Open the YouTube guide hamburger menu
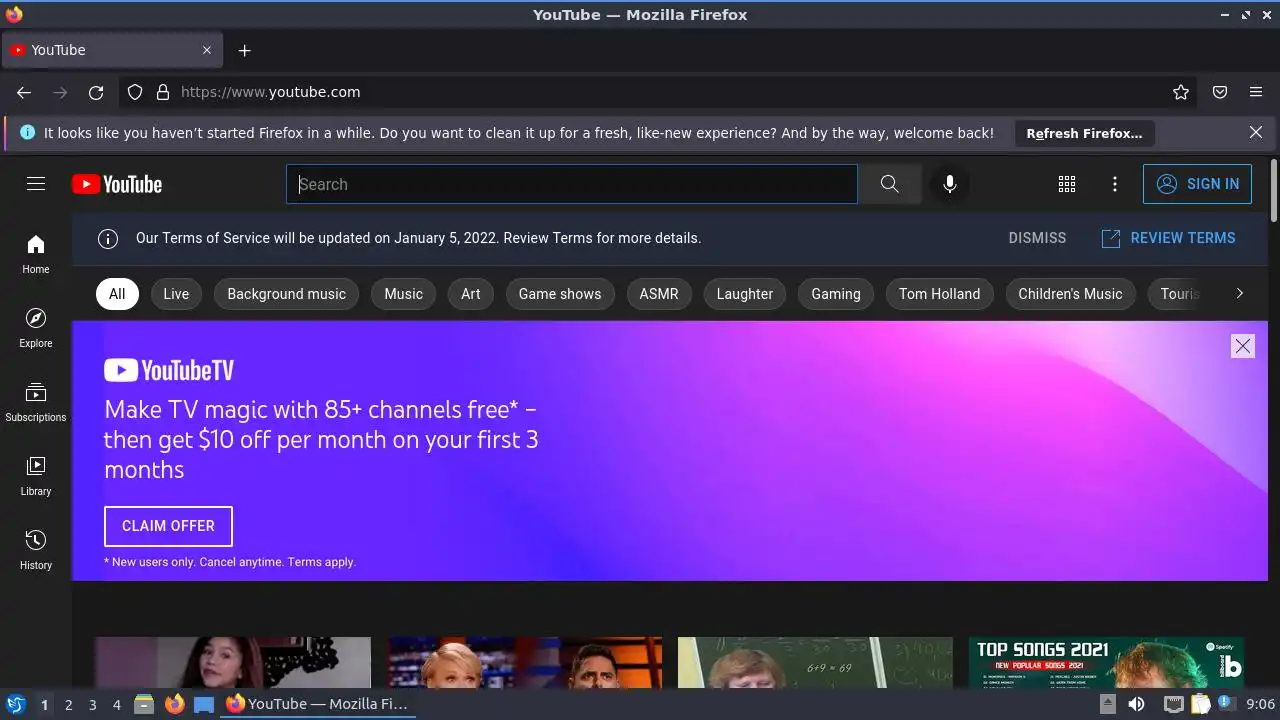Viewport: 1280px width, 720px height. [x=36, y=184]
